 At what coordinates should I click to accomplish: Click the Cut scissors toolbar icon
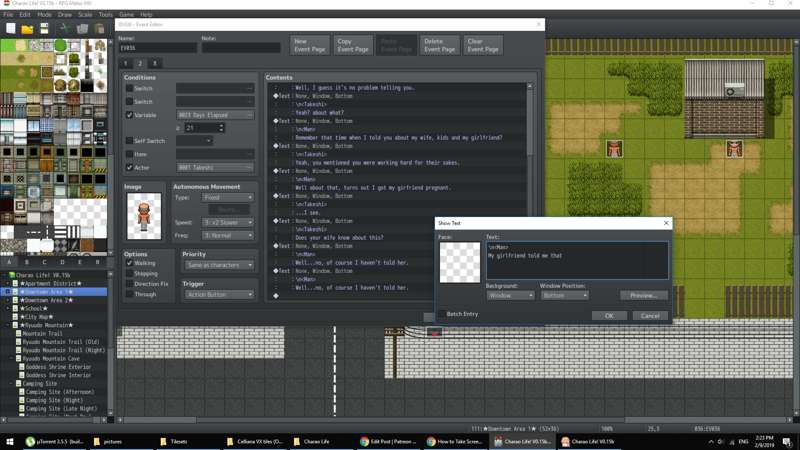click(67, 29)
